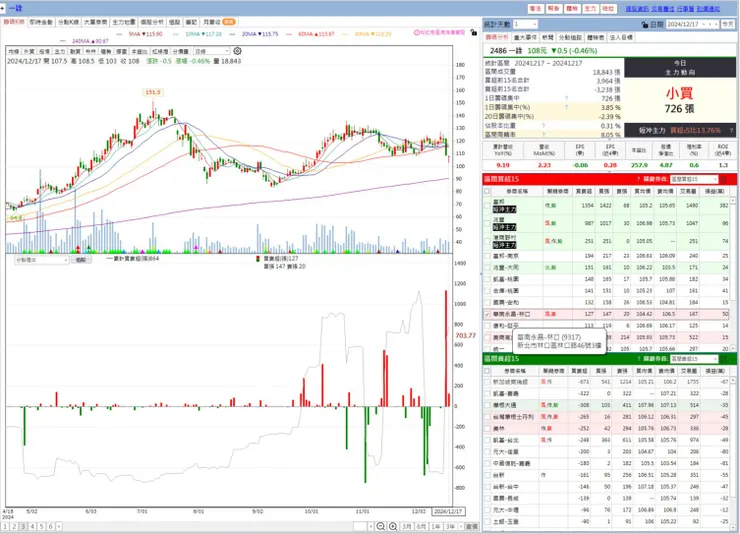Screen dimensions: 740x534
Task: Open the 月營收 tab
Action: pos(219,22)
